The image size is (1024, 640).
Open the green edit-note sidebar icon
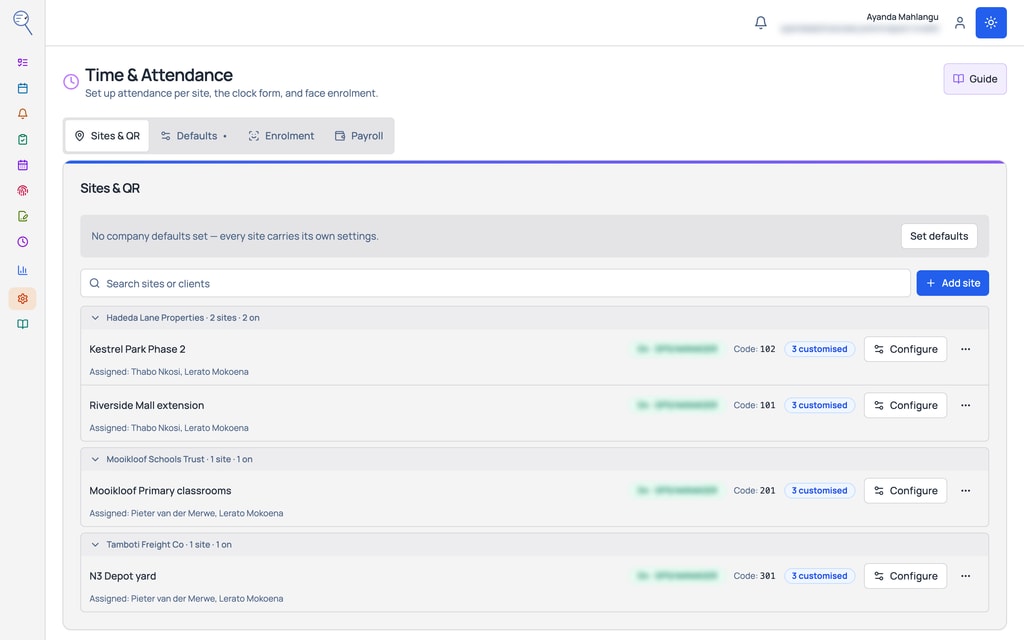[x=22, y=216]
